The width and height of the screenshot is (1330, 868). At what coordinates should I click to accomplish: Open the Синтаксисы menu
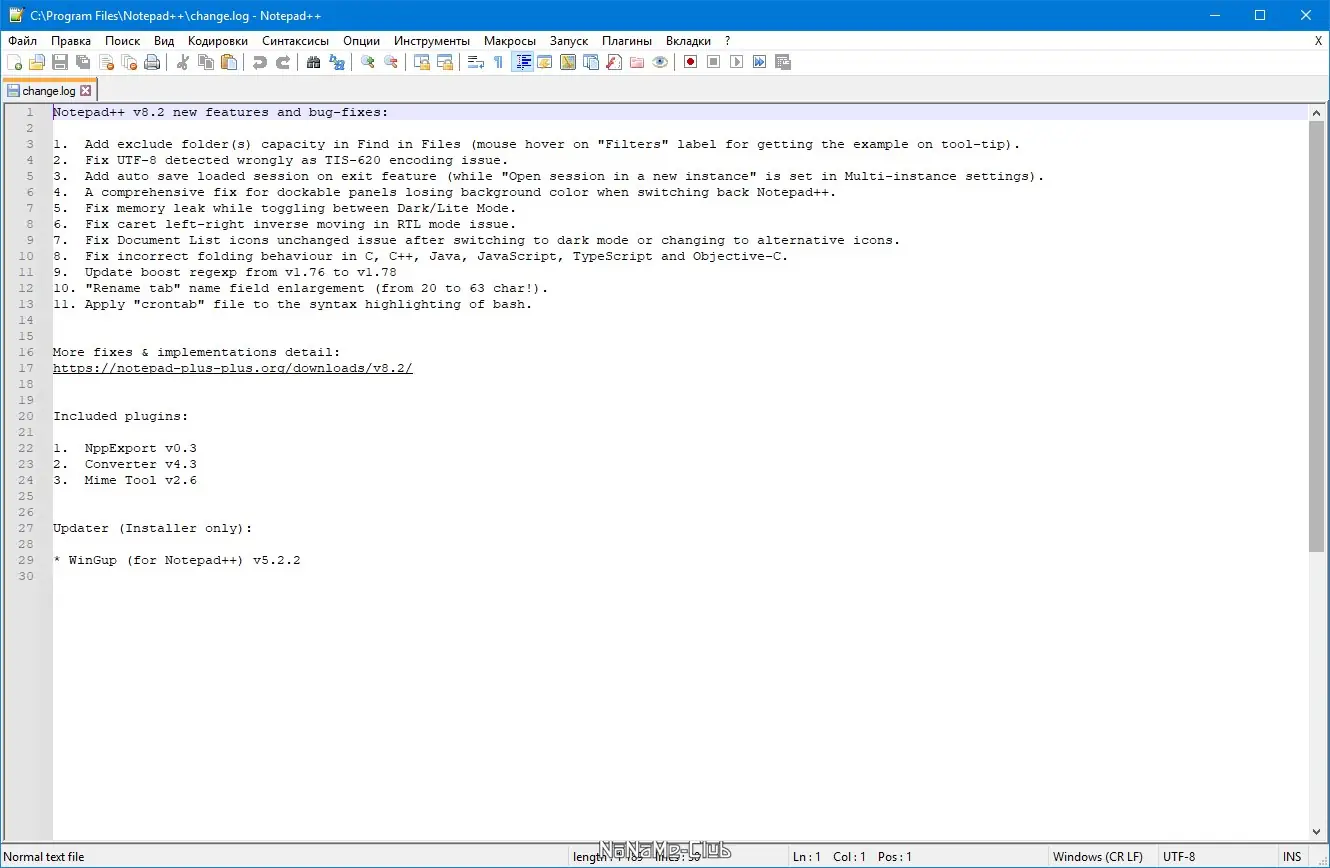click(x=296, y=41)
